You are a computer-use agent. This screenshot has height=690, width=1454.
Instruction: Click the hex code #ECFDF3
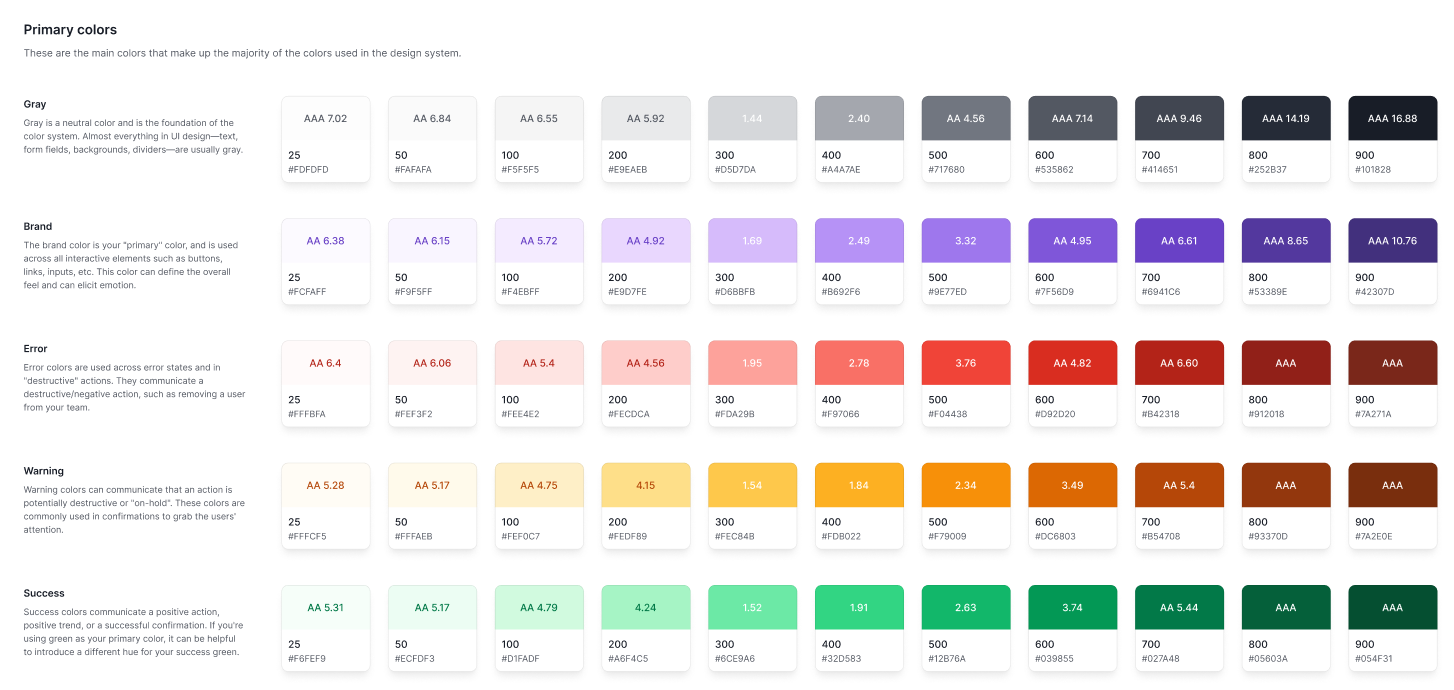414,659
